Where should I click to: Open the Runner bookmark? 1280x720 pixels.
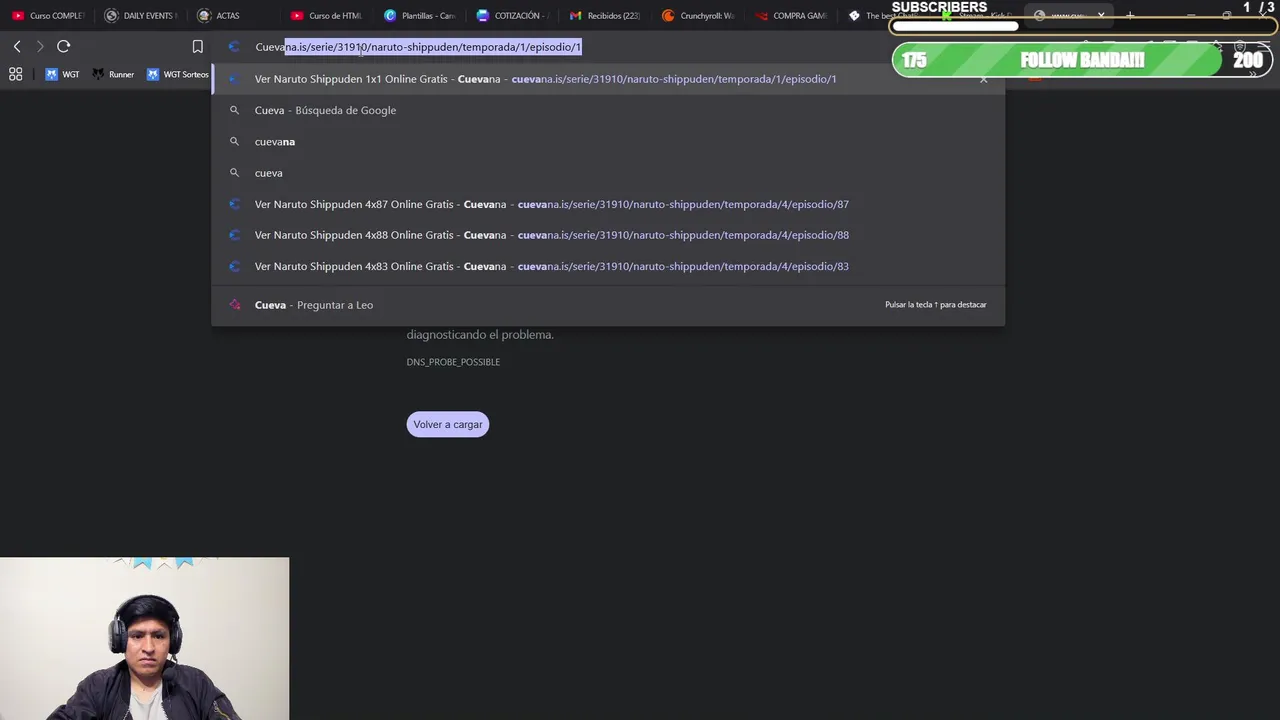pyautogui.click(x=113, y=74)
